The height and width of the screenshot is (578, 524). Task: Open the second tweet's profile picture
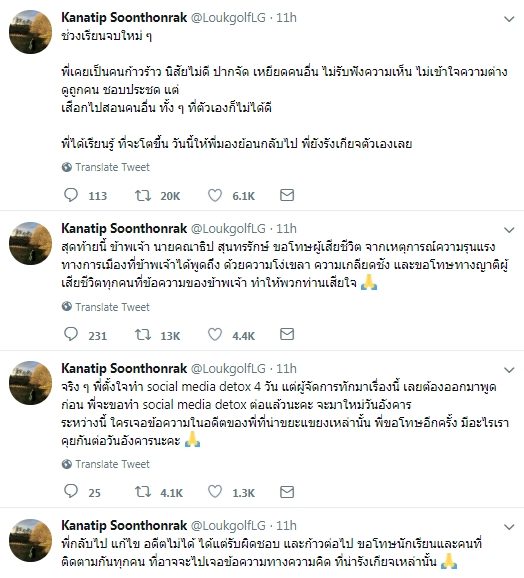[x=31, y=243]
